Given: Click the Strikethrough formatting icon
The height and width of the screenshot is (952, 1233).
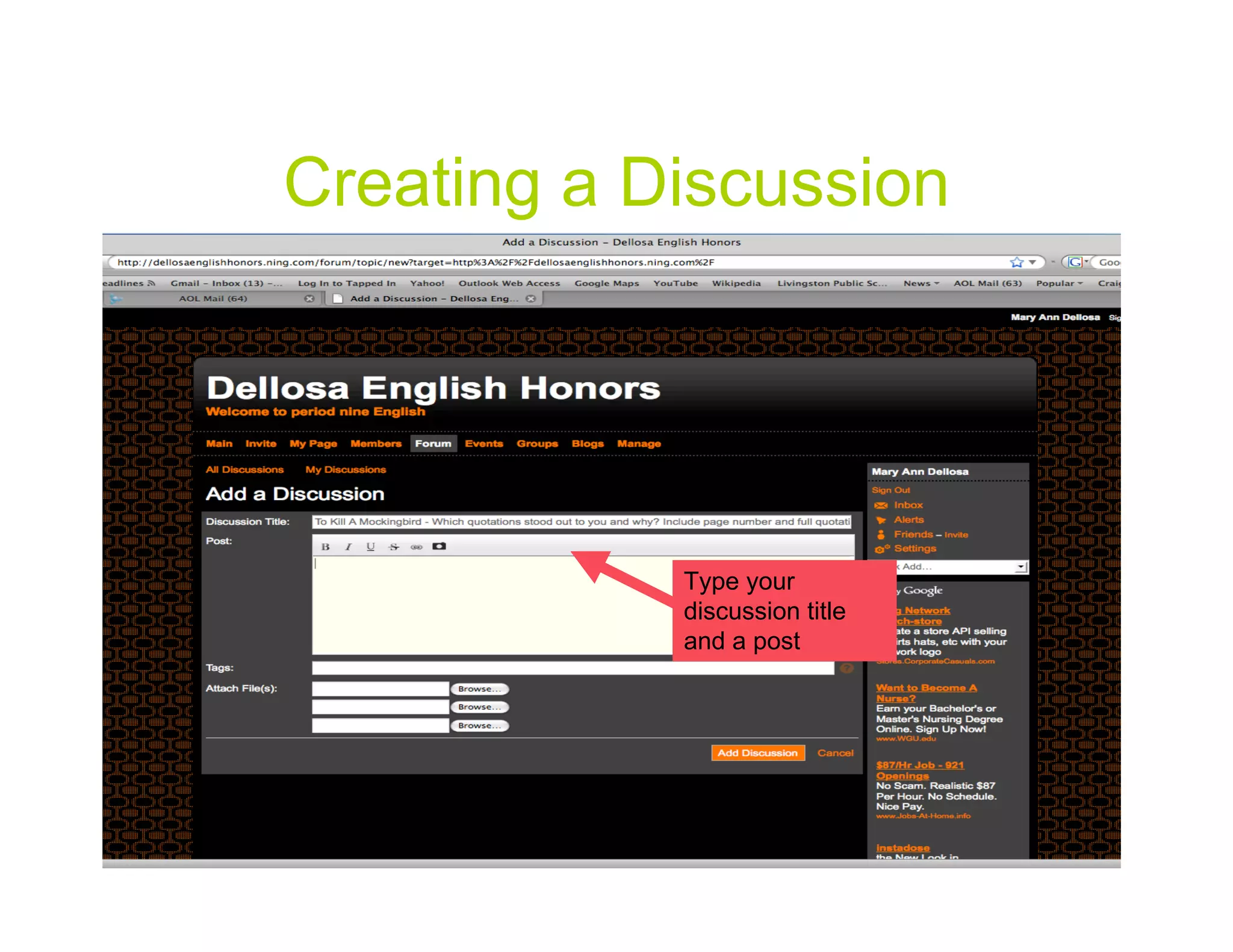Looking at the screenshot, I should point(394,546).
